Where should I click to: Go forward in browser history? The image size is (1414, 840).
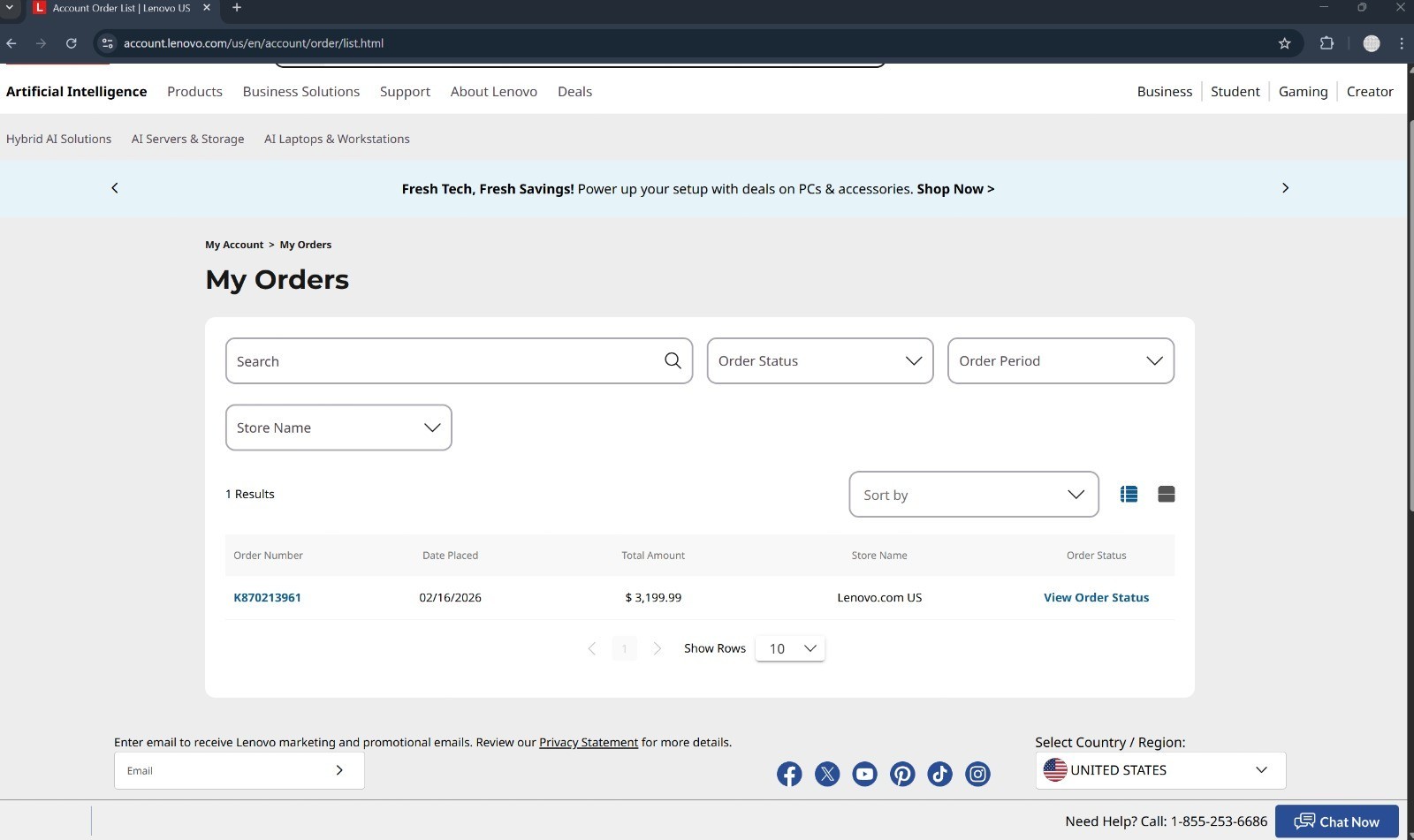(x=41, y=43)
